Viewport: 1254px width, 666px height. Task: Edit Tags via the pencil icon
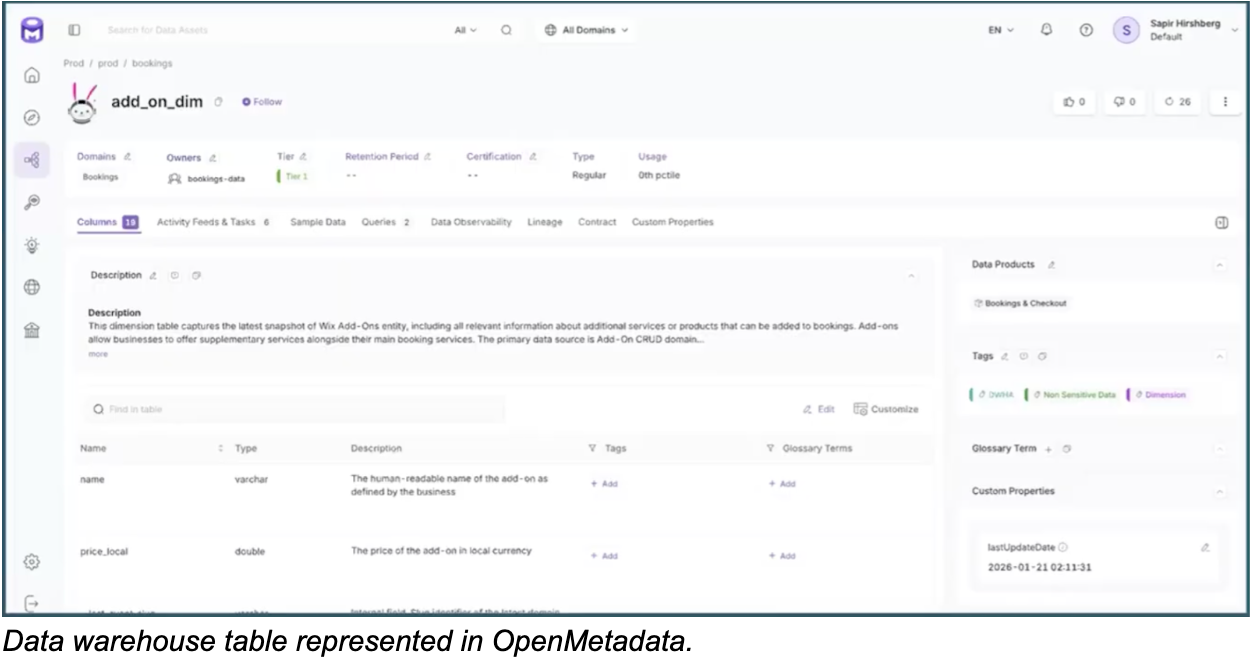coord(1006,356)
